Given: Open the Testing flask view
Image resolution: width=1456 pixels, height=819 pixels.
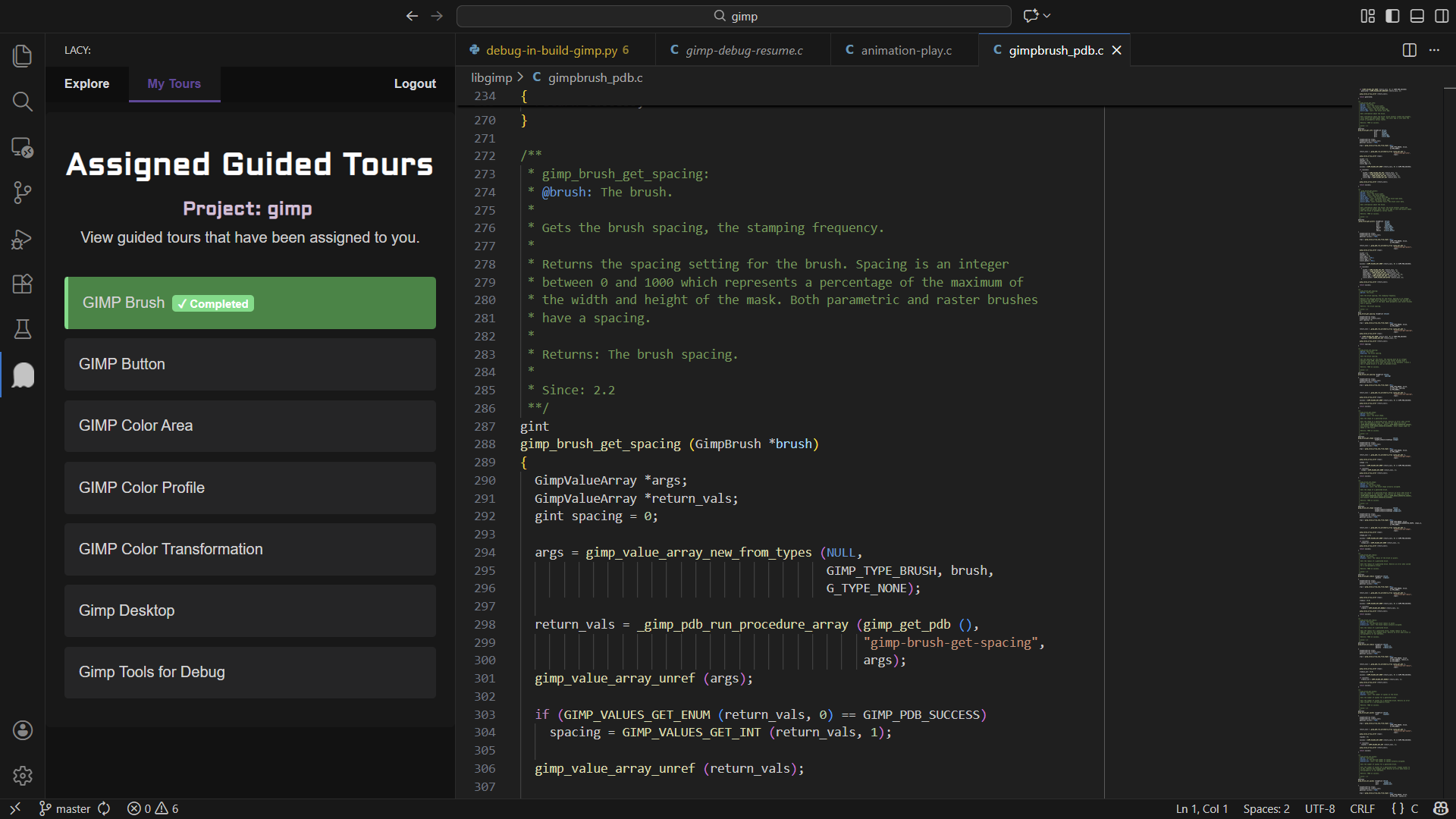Looking at the screenshot, I should coord(23,329).
